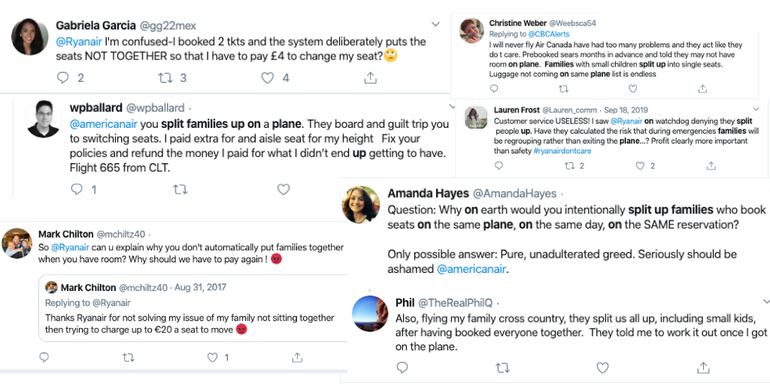Retweet Gabriela Garcia's Ryanair tweet

click(164, 78)
